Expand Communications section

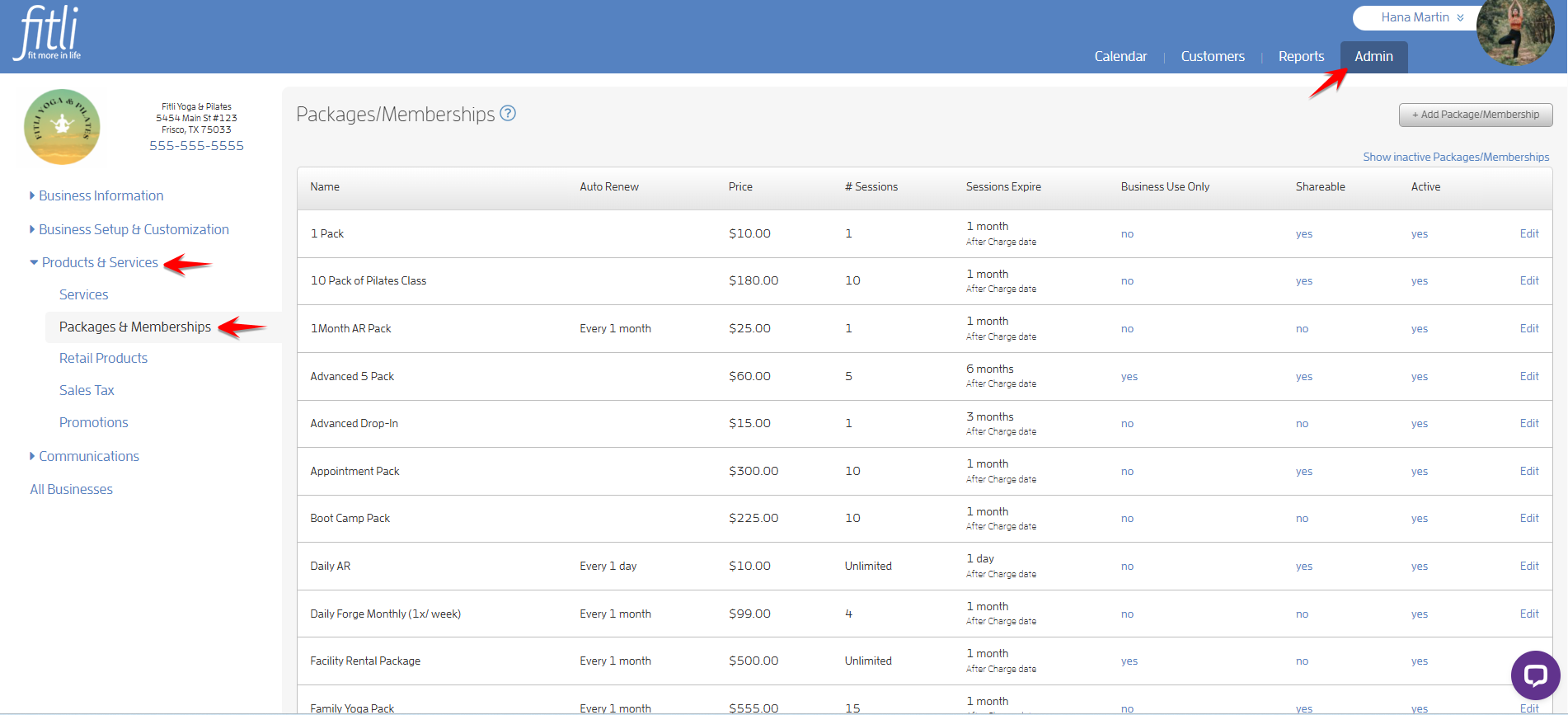(84, 456)
